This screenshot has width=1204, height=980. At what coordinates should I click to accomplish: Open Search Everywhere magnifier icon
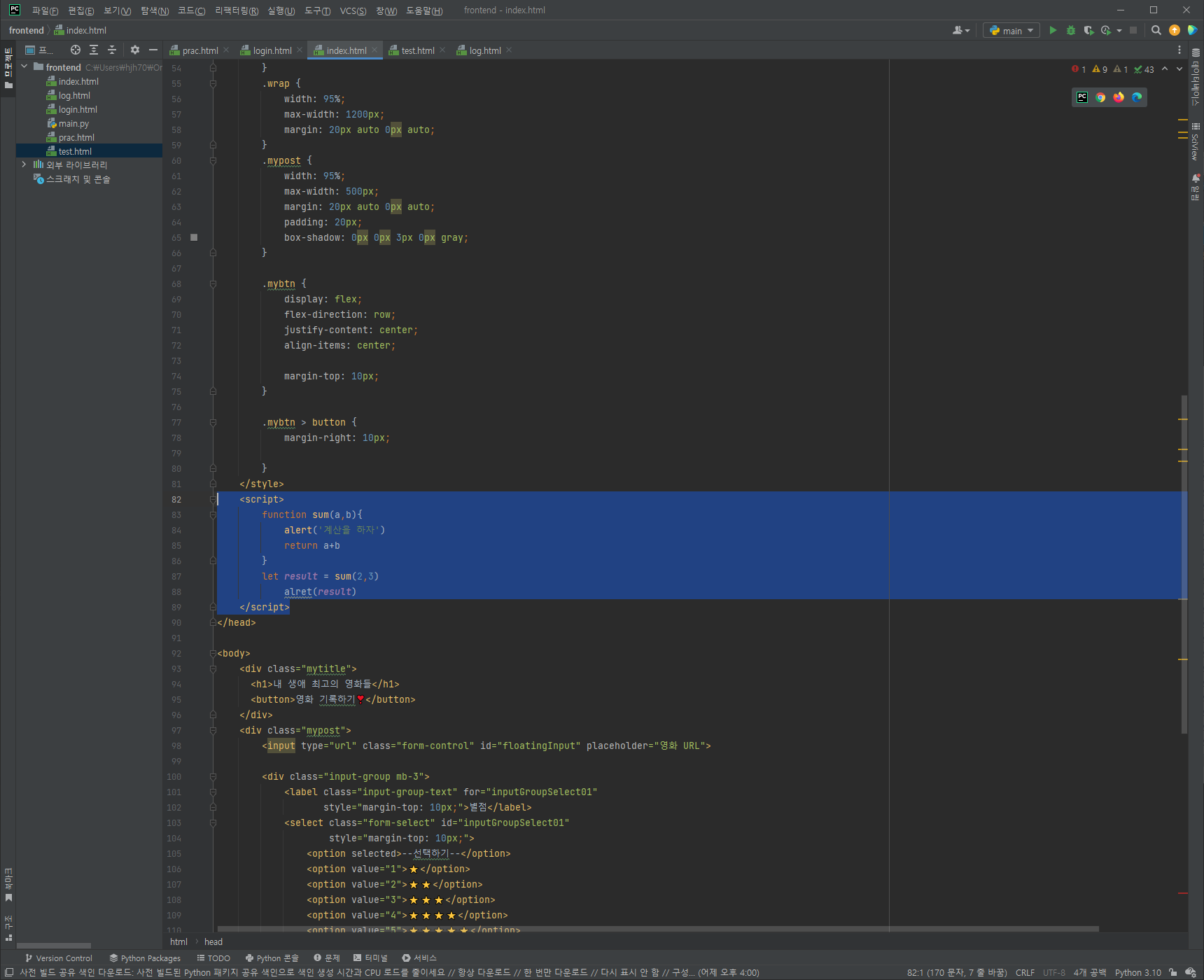point(1156,30)
